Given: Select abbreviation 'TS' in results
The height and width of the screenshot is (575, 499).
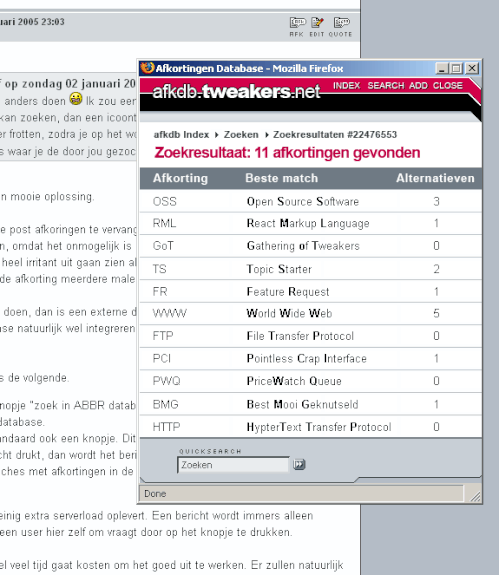Looking at the screenshot, I should click(159, 269).
